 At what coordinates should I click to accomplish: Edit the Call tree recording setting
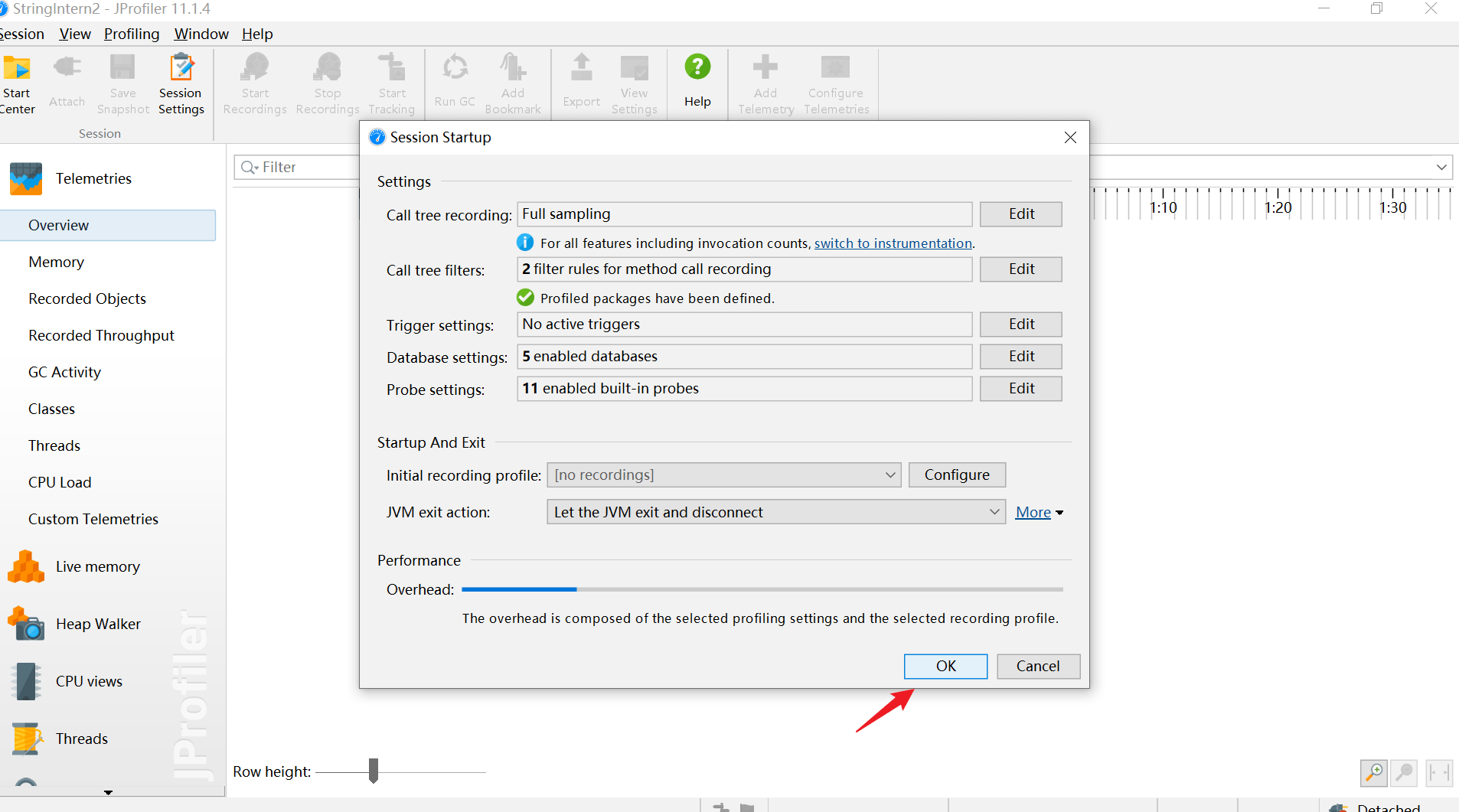point(1020,214)
